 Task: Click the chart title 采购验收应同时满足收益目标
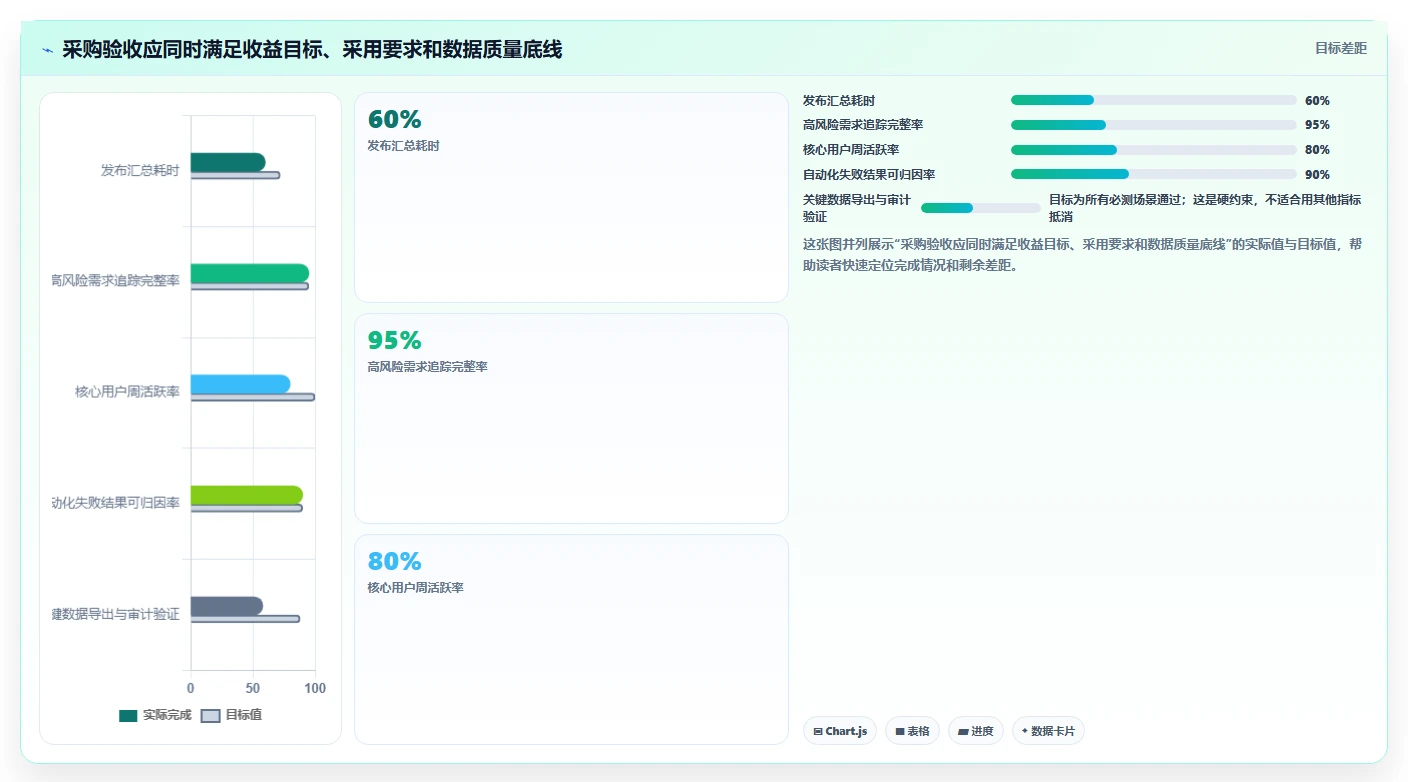pos(312,49)
